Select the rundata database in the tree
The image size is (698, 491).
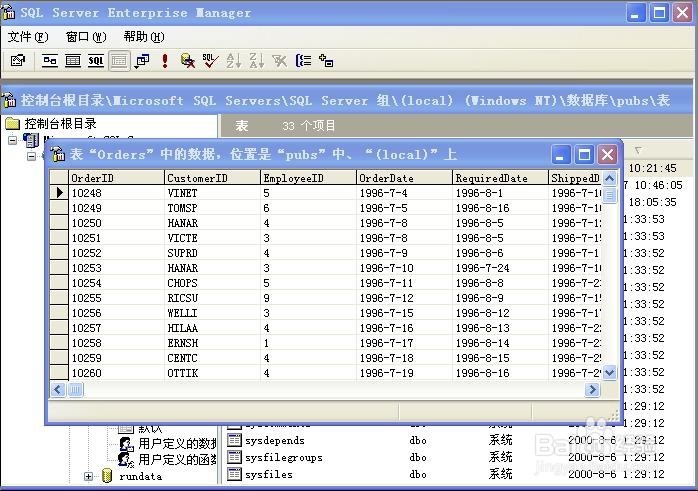tap(141, 476)
